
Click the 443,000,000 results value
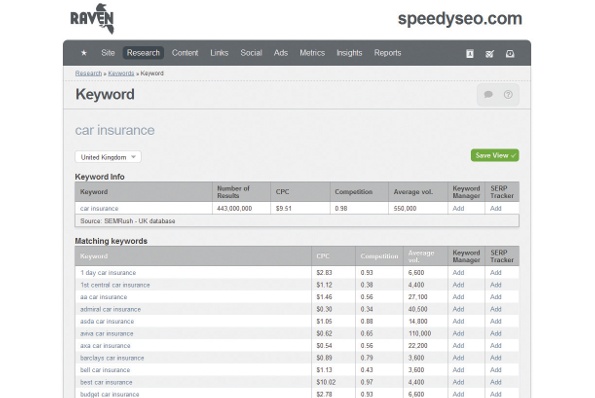coord(235,208)
